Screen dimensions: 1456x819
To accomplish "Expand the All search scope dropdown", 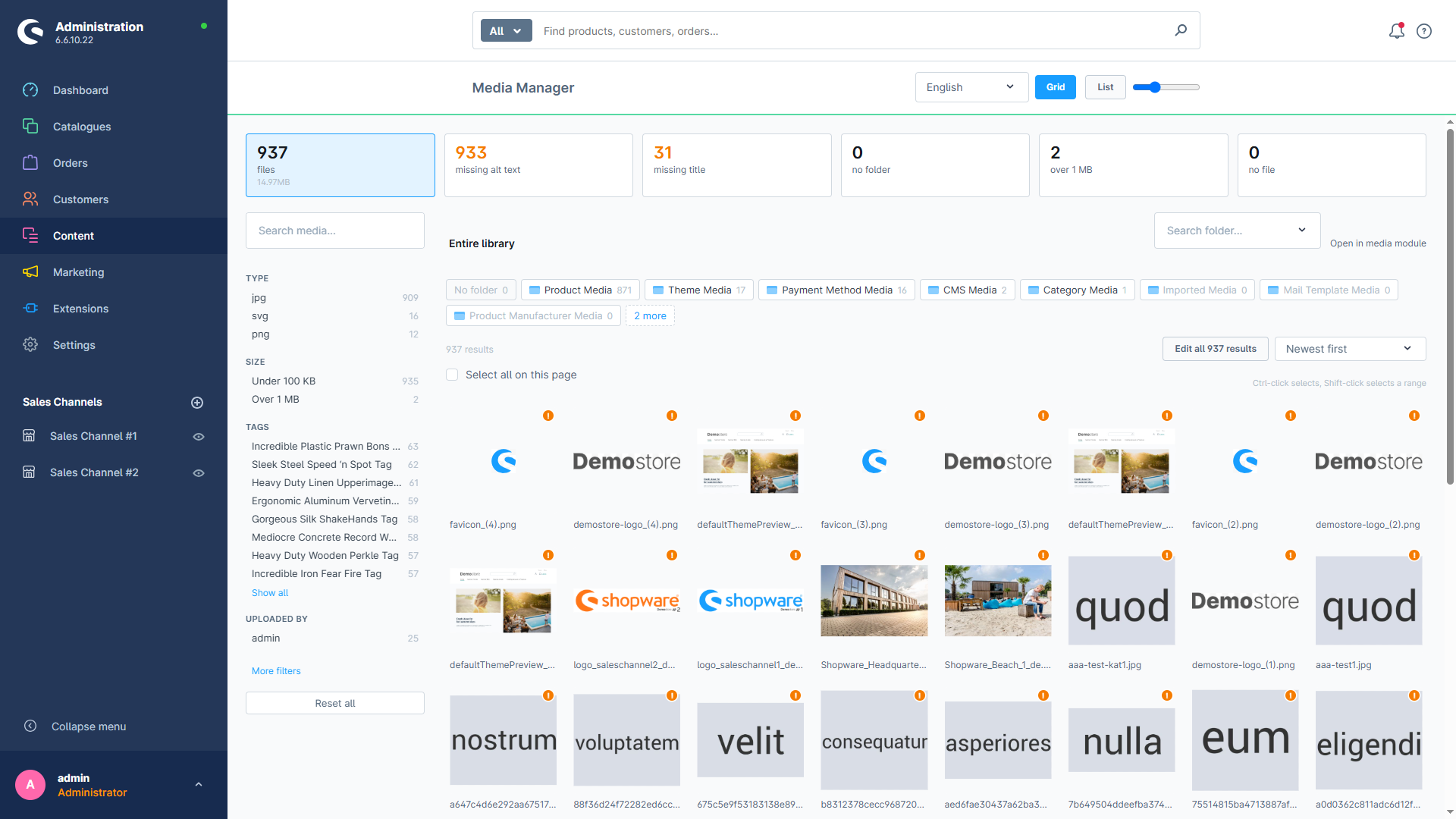I will [506, 31].
